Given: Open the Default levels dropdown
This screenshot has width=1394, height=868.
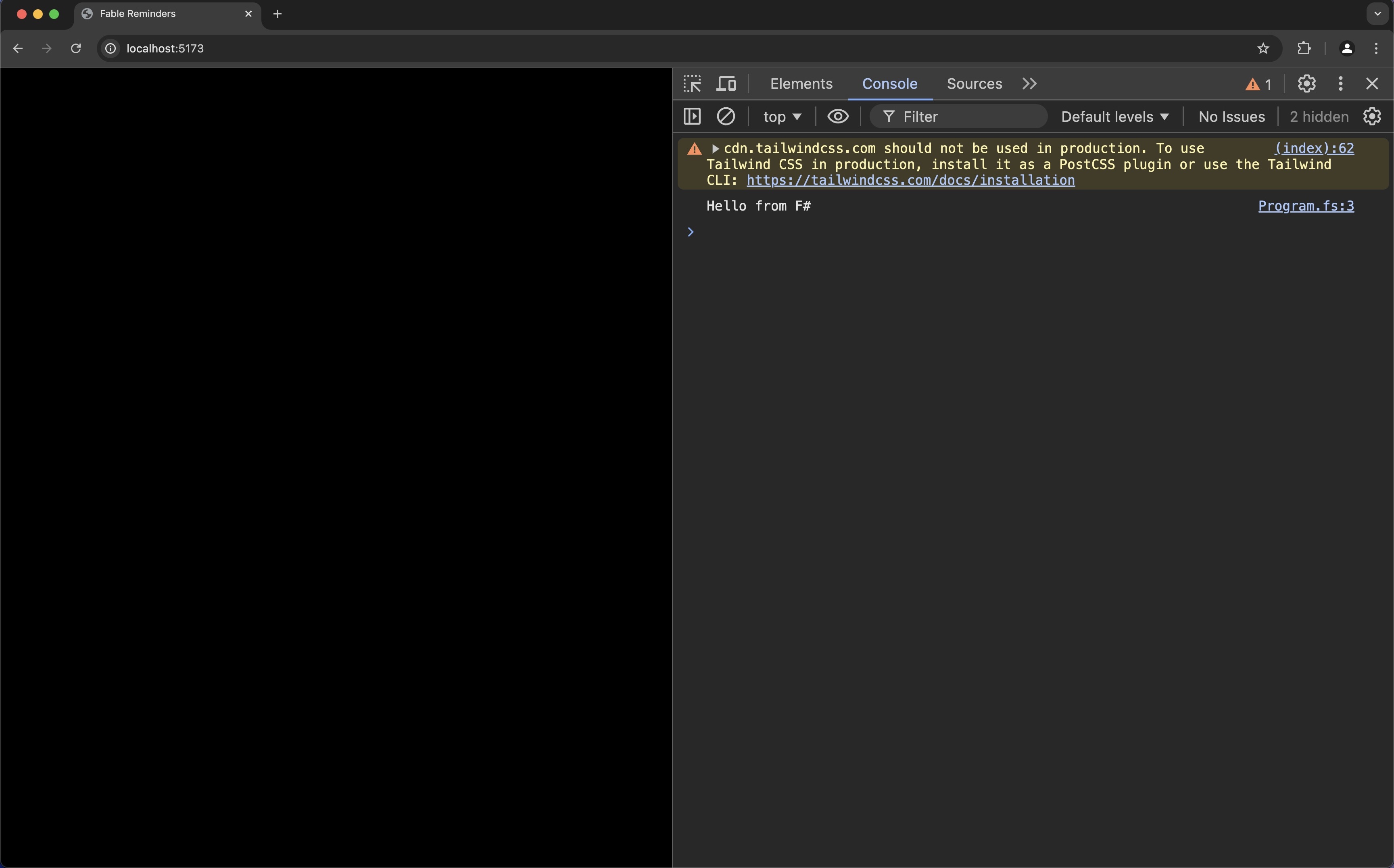Looking at the screenshot, I should click(1114, 117).
